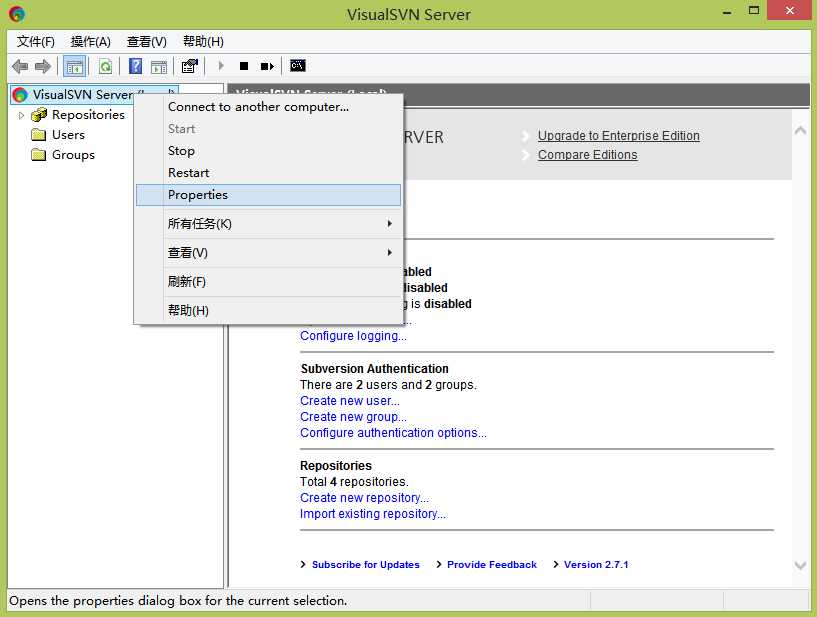Open the 文件(F) menu
817x617 pixels.
35,42
